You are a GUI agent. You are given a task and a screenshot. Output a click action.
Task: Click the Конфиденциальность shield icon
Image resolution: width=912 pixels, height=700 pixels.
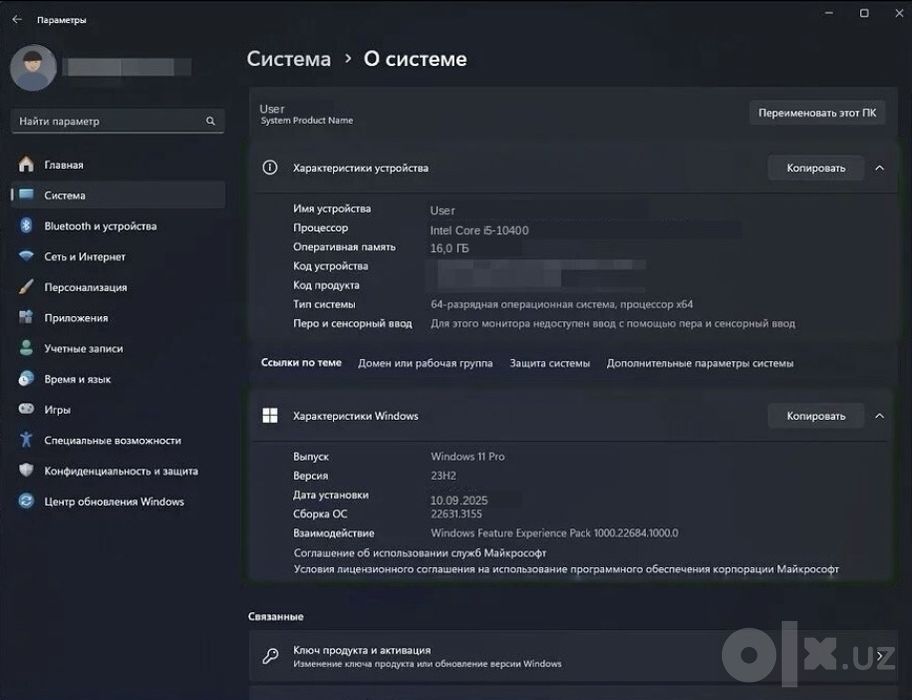[26, 470]
